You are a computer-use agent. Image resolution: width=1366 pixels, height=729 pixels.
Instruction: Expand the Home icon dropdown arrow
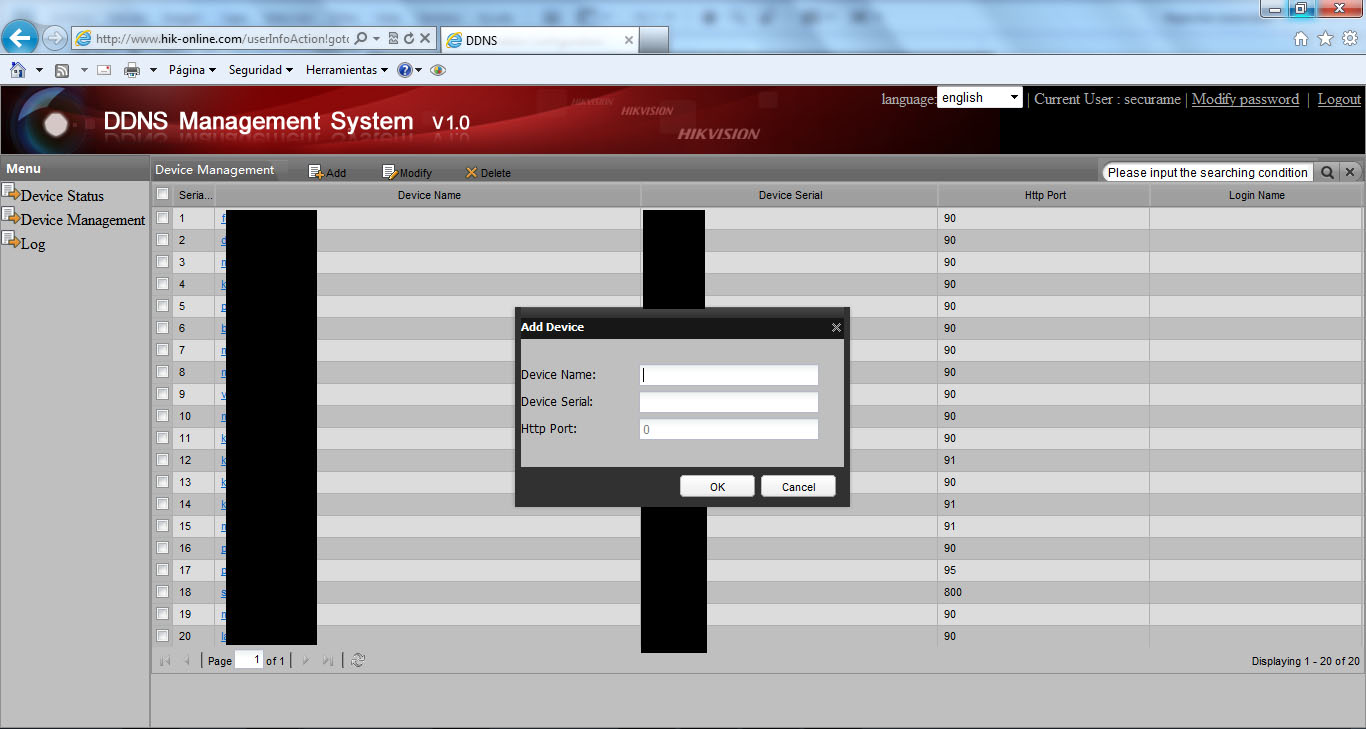coord(39,70)
